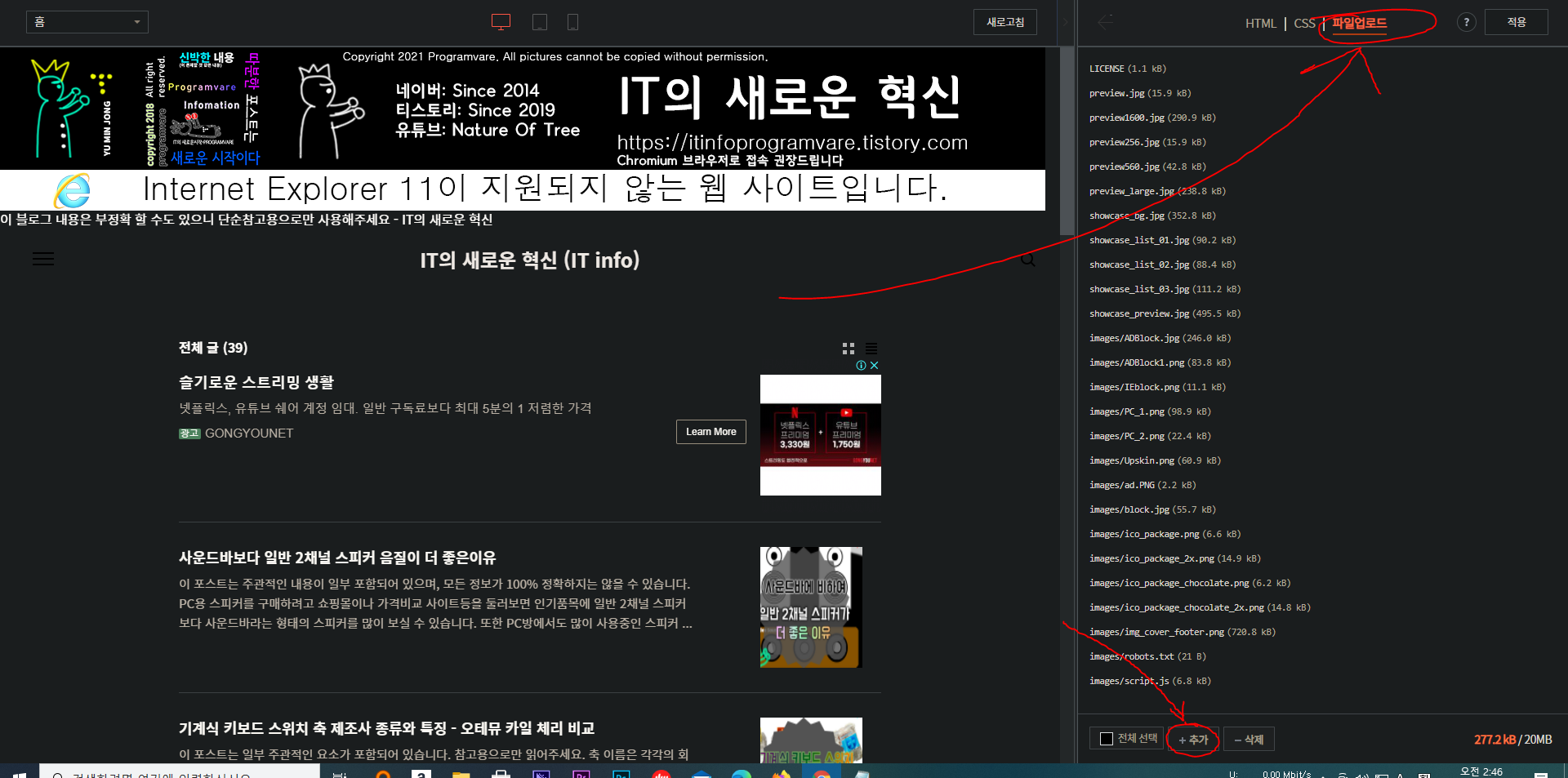
Task: Select the images/ad.PNG file entry
Action: (1143, 485)
